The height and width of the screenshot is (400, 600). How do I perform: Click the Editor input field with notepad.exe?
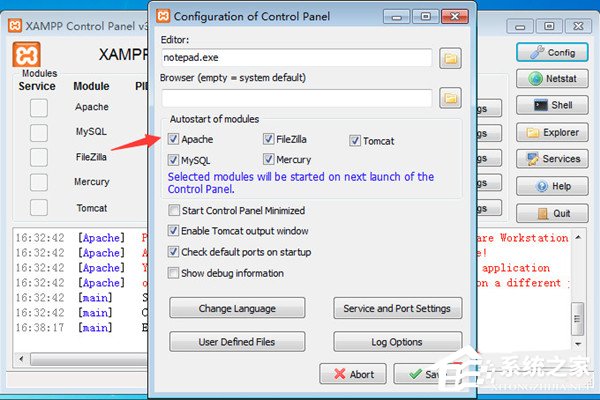coord(297,58)
